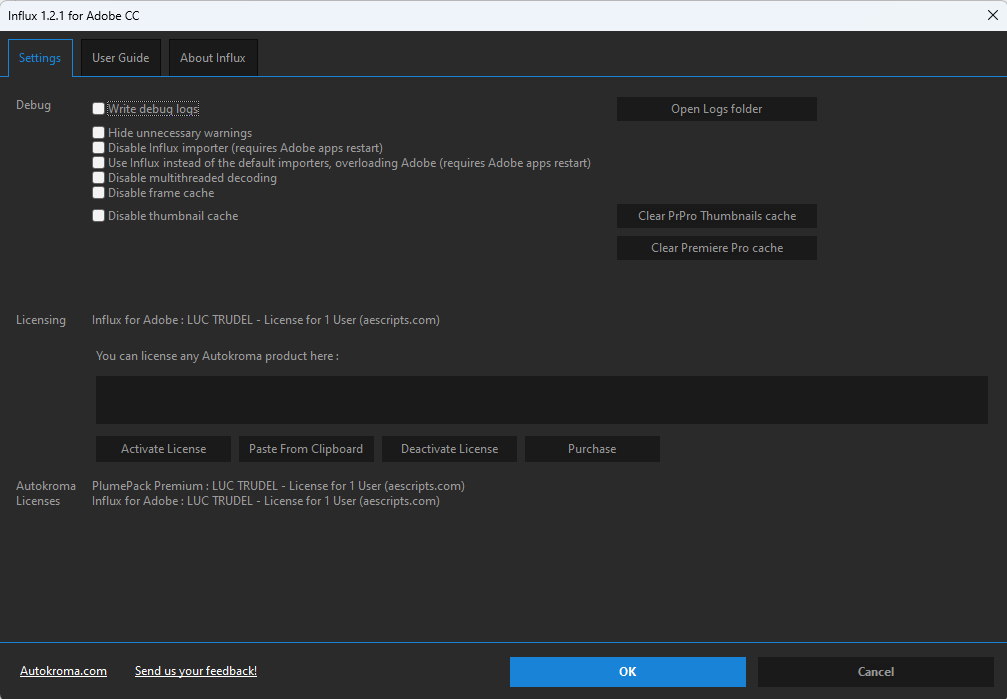Open the Autokroma.com link
The height and width of the screenshot is (699, 1007).
click(x=64, y=671)
